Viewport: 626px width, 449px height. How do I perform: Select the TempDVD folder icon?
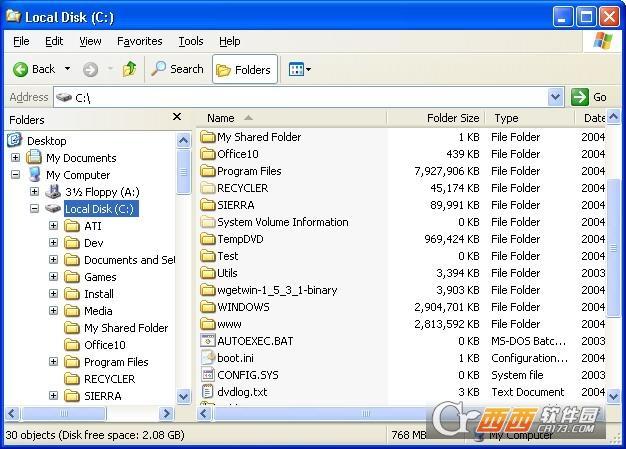(x=208, y=239)
